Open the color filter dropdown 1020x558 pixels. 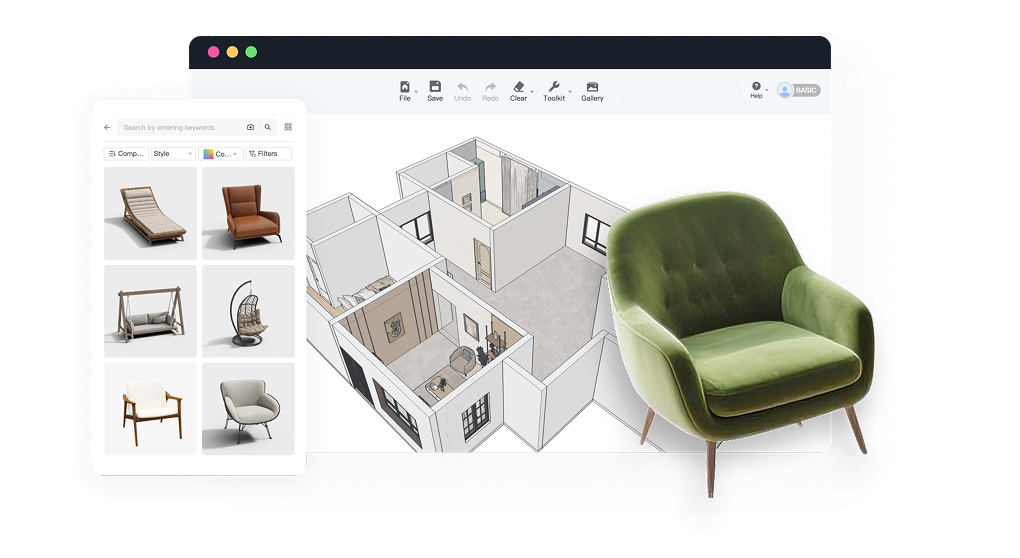[x=221, y=154]
